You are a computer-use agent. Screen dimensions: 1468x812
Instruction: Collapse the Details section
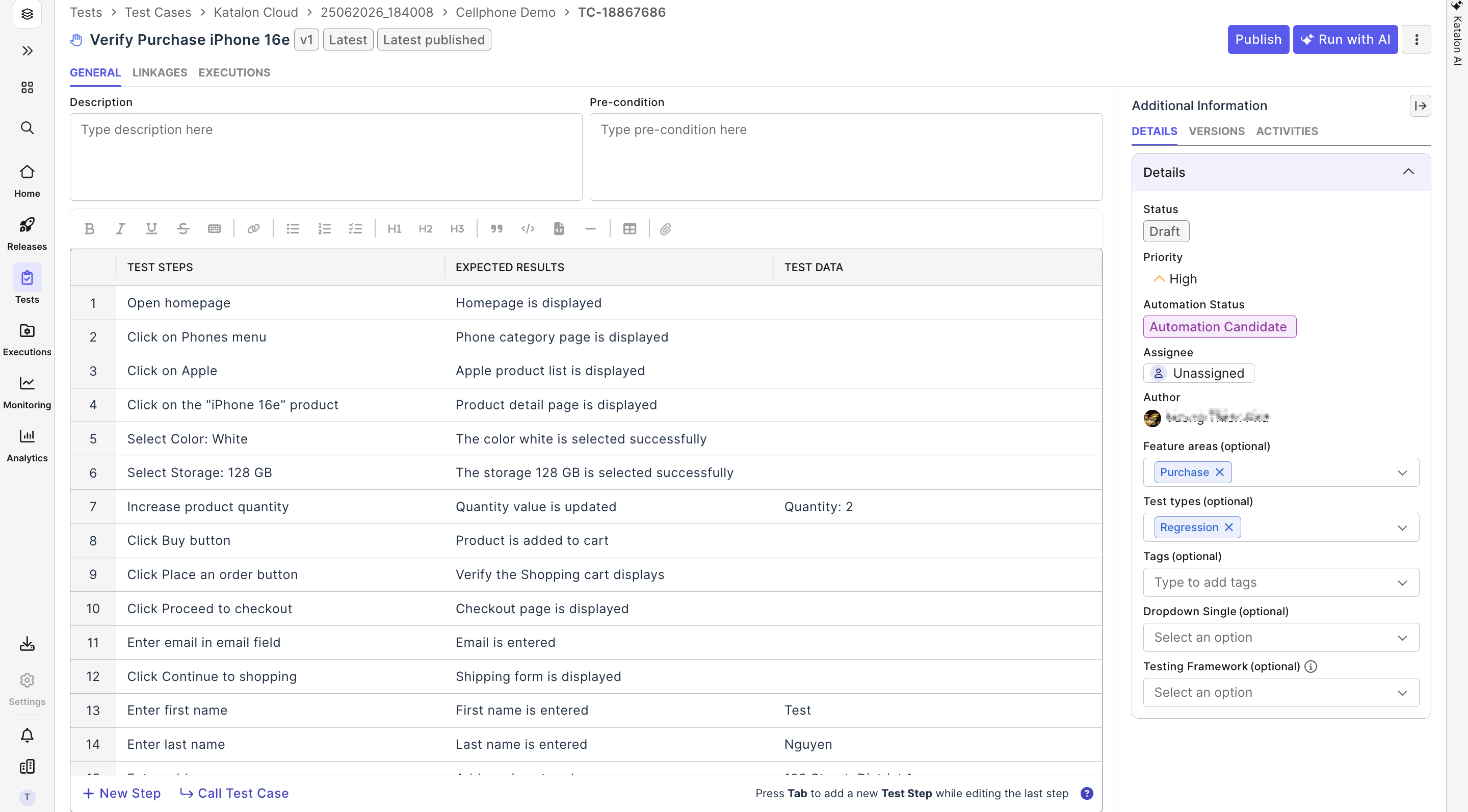tap(1408, 172)
